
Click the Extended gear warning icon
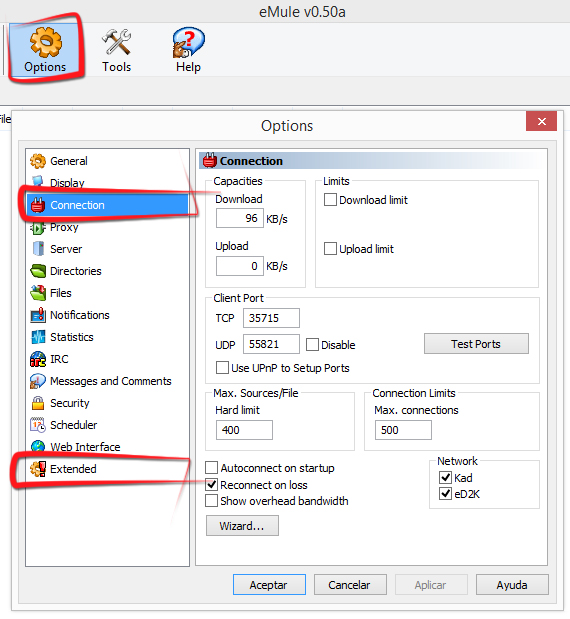click(38, 469)
